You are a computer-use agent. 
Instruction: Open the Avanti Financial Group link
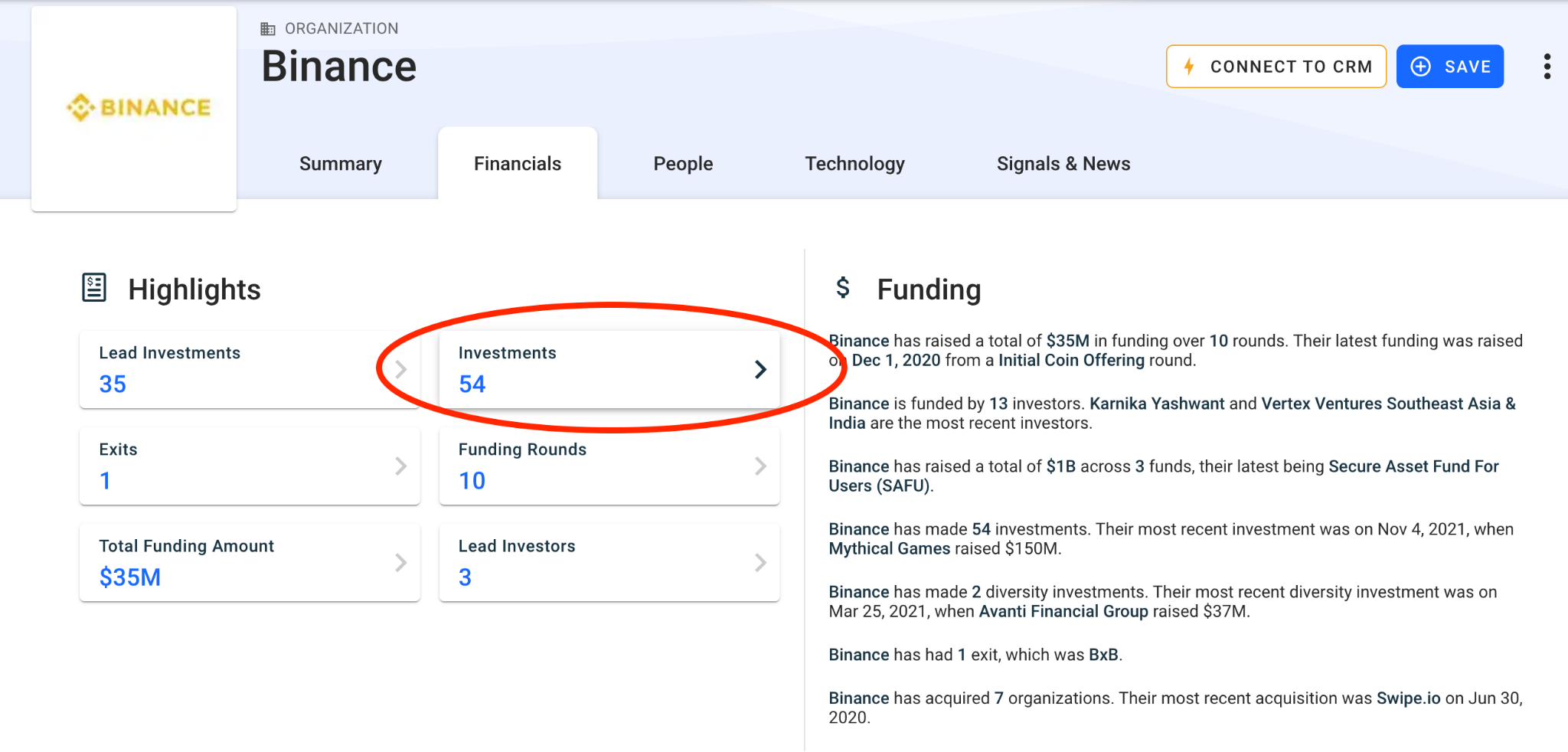[1063, 611]
